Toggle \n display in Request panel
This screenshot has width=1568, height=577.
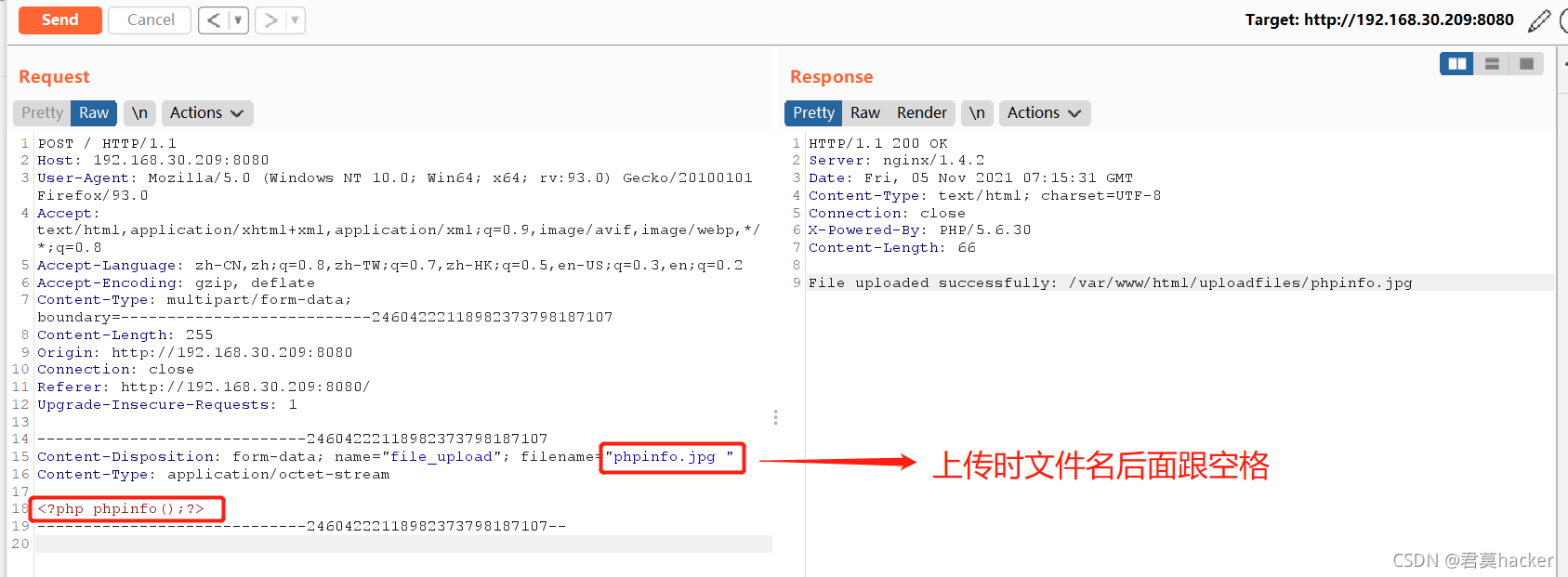point(139,112)
